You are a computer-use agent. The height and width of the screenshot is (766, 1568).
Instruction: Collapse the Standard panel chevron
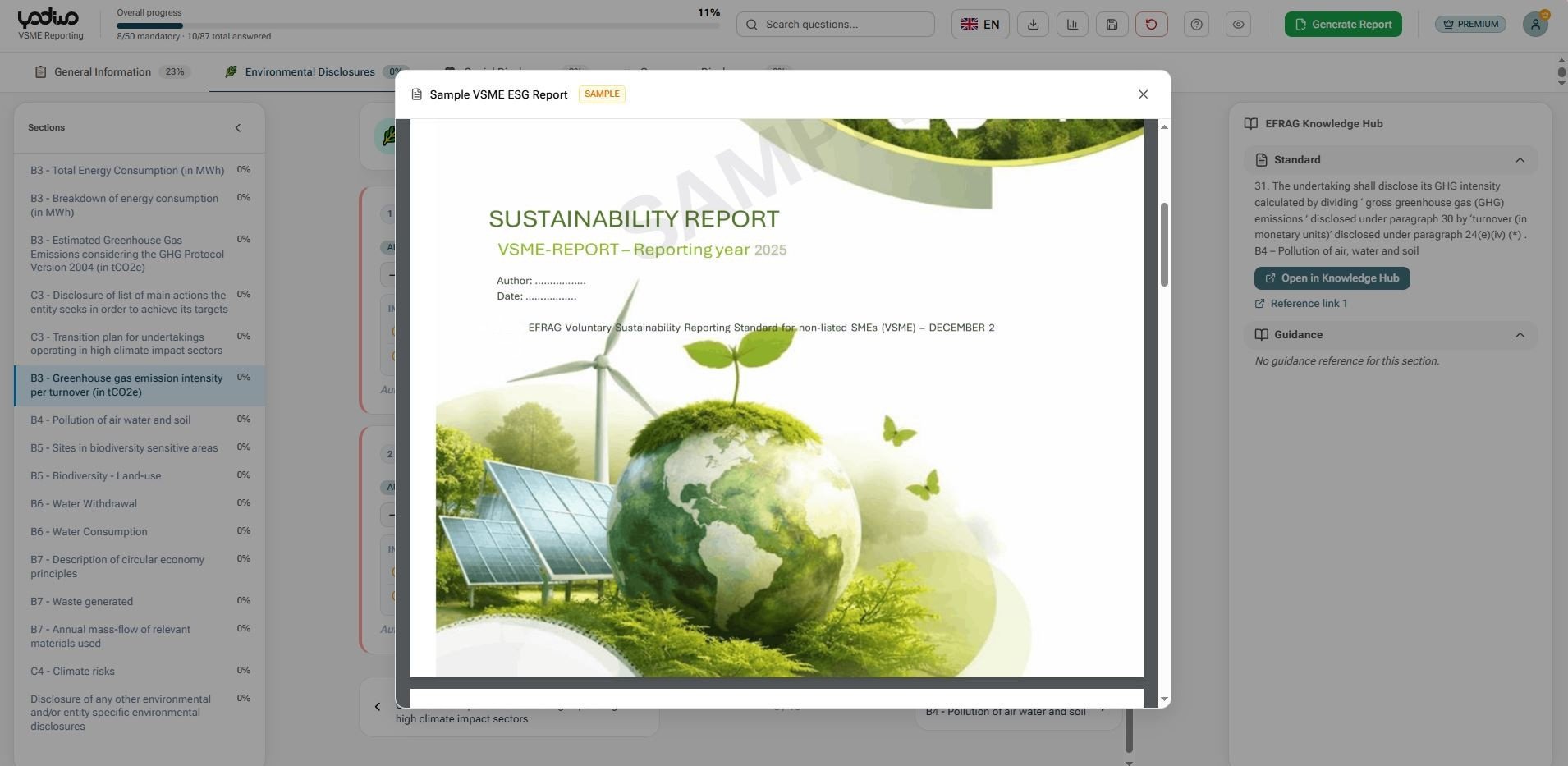pyautogui.click(x=1520, y=160)
